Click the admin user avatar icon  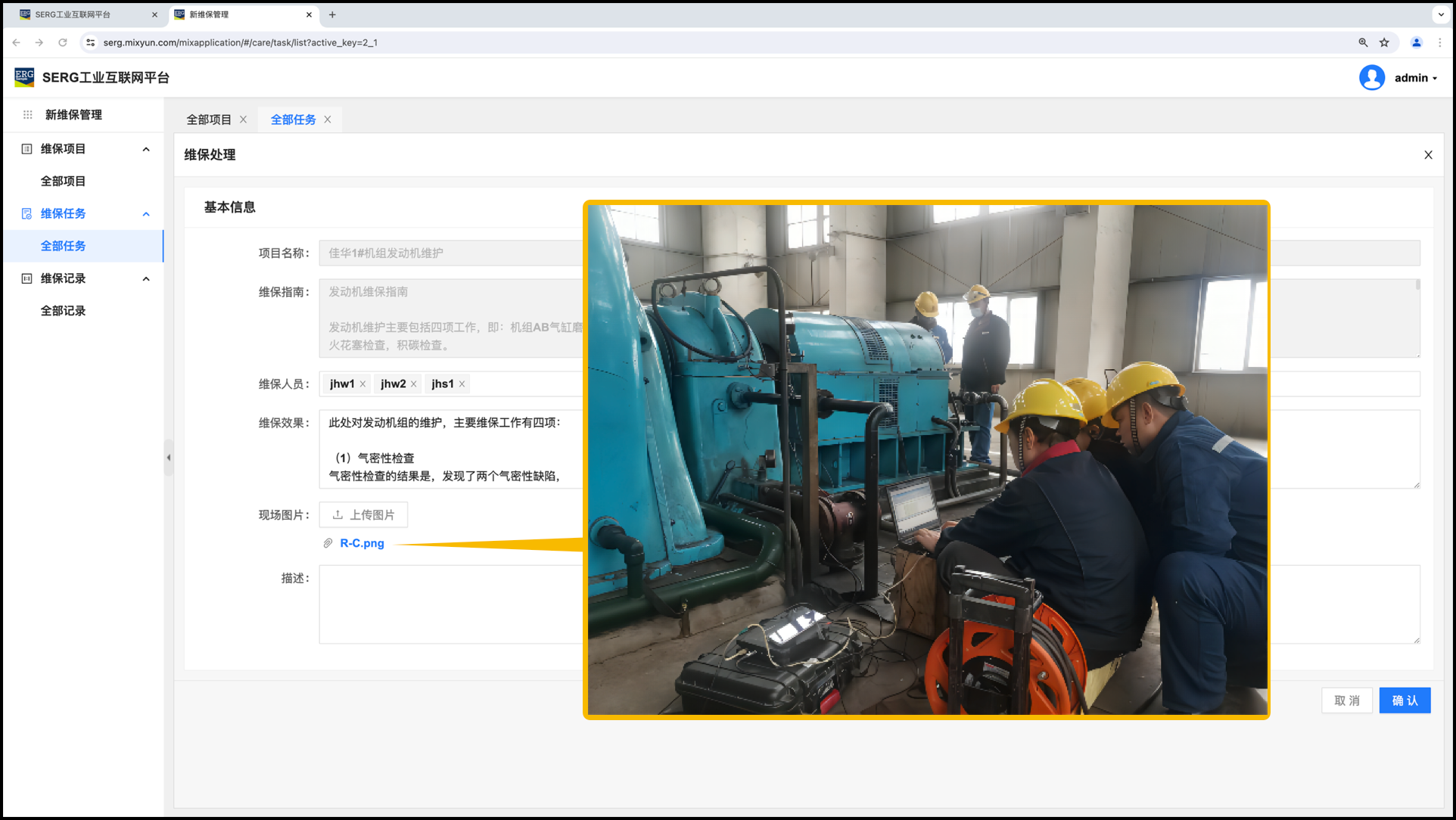[x=1371, y=78]
